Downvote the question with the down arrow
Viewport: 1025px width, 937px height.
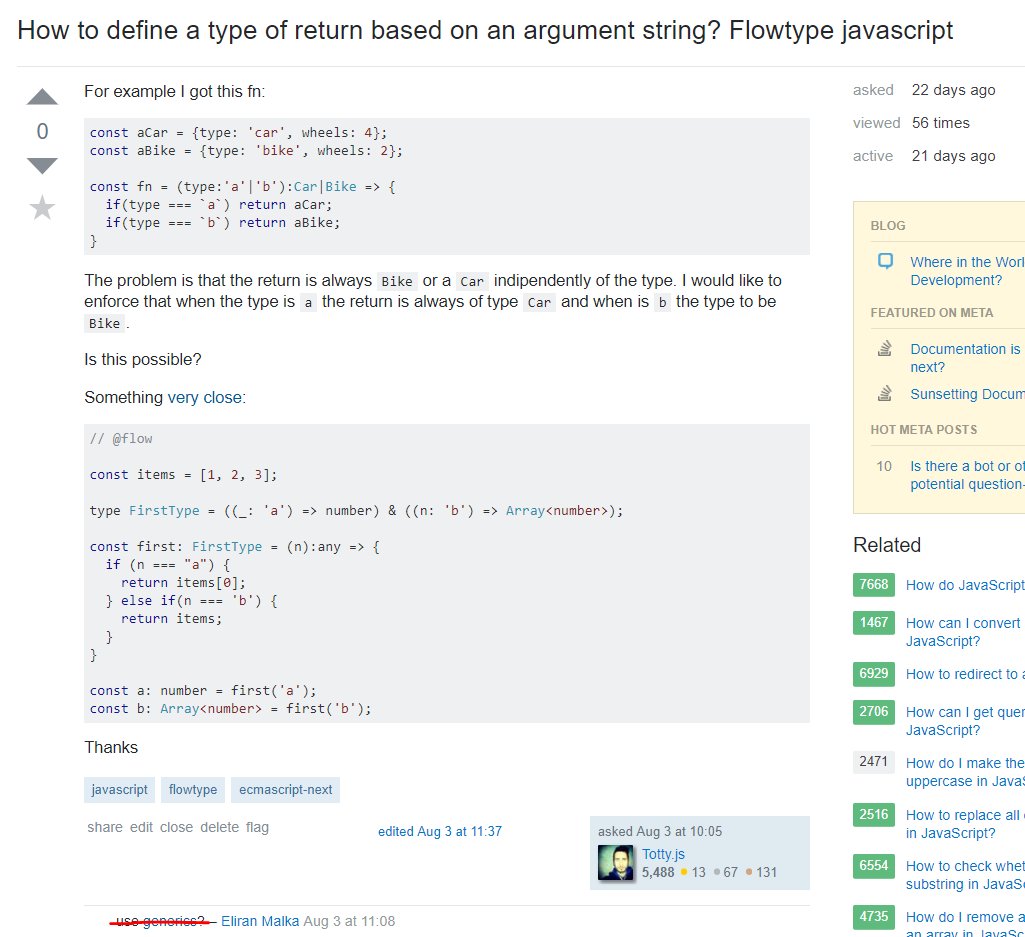click(42, 165)
